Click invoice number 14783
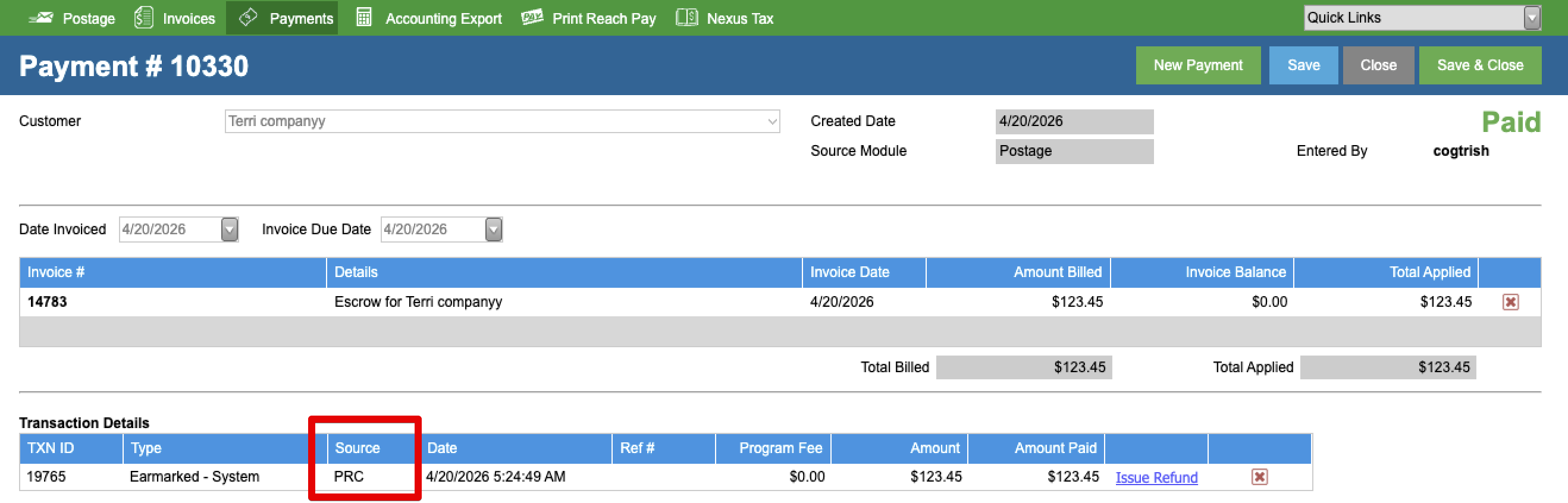 tap(48, 301)
